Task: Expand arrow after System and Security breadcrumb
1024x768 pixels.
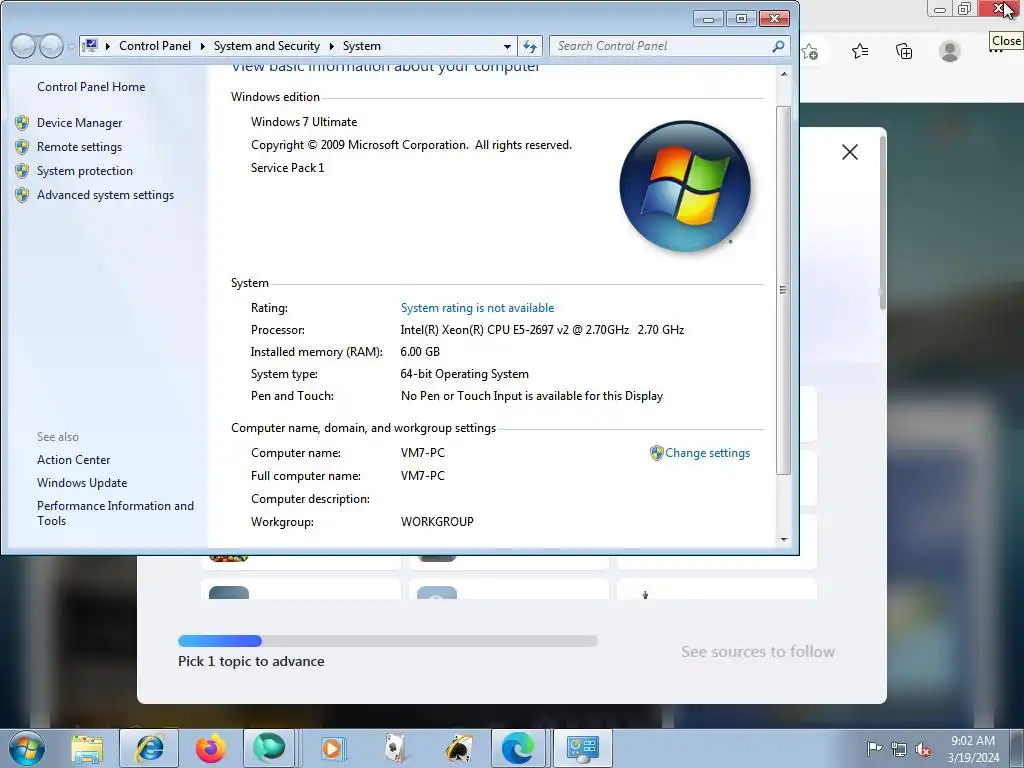Action: pyautogui.click(x=332, y=46)
